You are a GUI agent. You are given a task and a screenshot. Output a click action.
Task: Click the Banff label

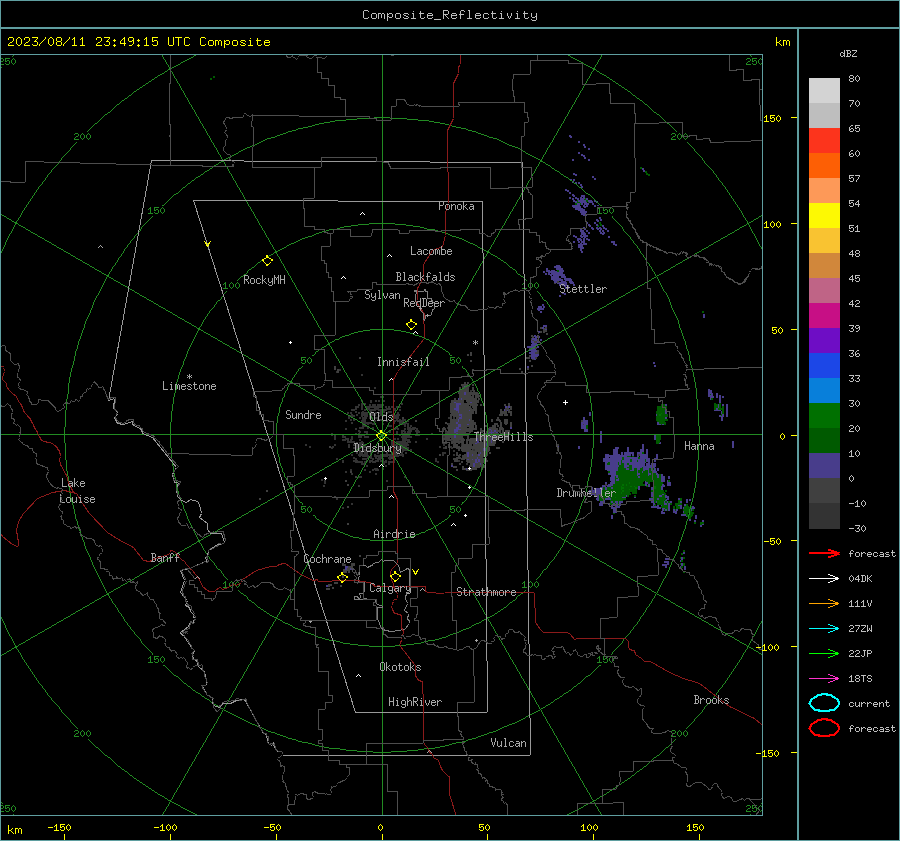click(x=165, y=558)
